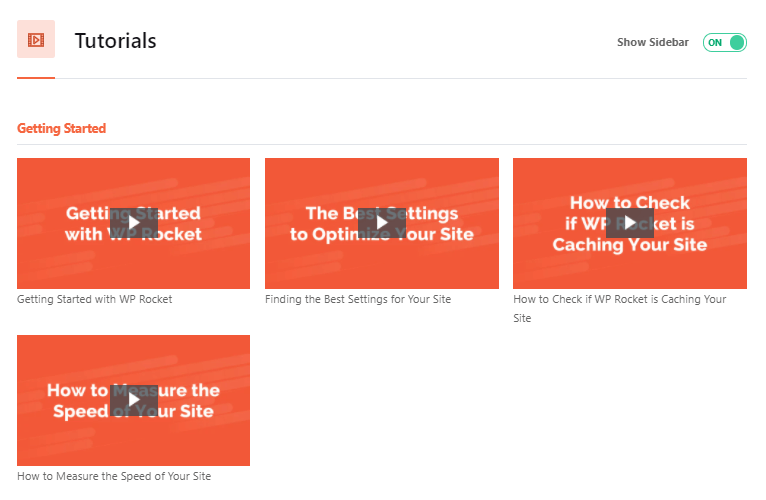Toggle the Show Sidebar switch off
This screenshot has width=766, height=500.
(x=724, y=43)
